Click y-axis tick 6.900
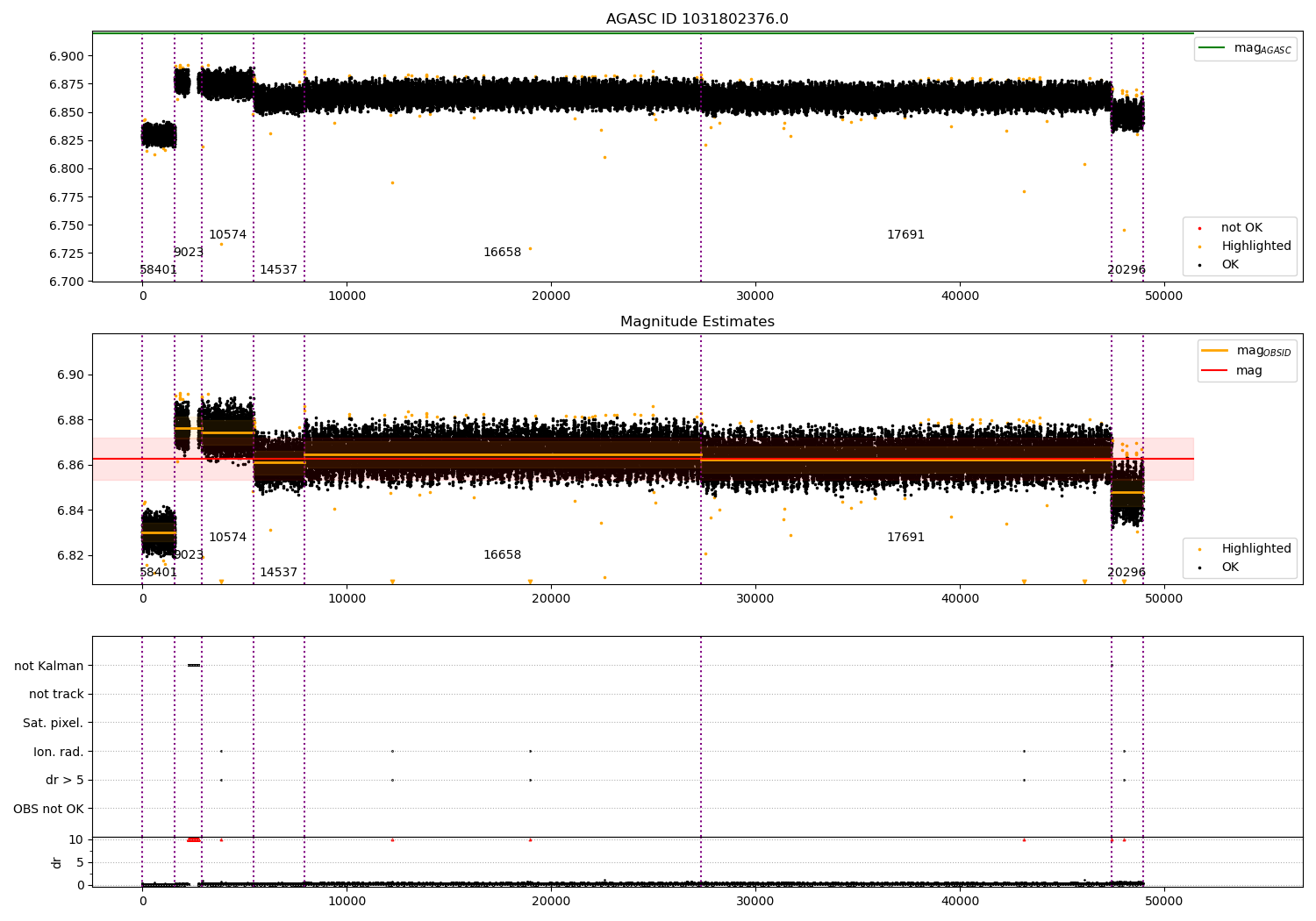This screenshot has width=1316, height=921. pyautogui.click(x=67, y=56)
